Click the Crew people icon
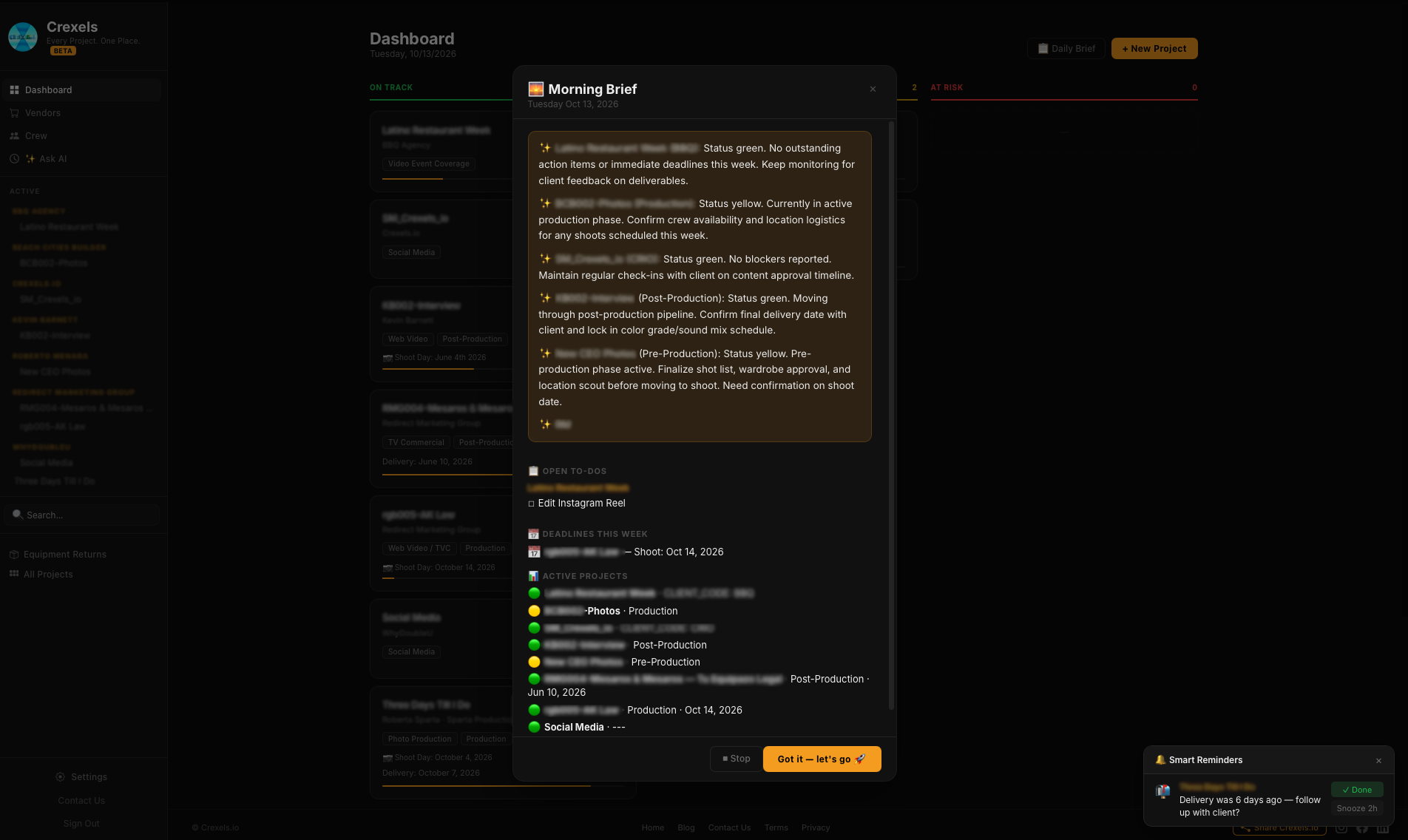 pos(14,136)
